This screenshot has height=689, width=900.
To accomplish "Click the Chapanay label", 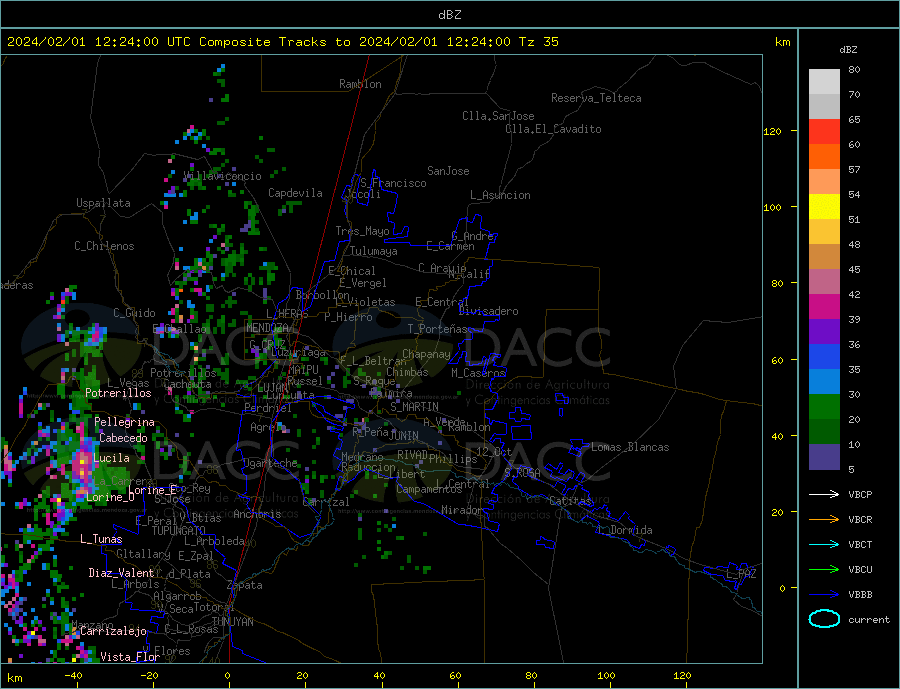I will 426,354.
